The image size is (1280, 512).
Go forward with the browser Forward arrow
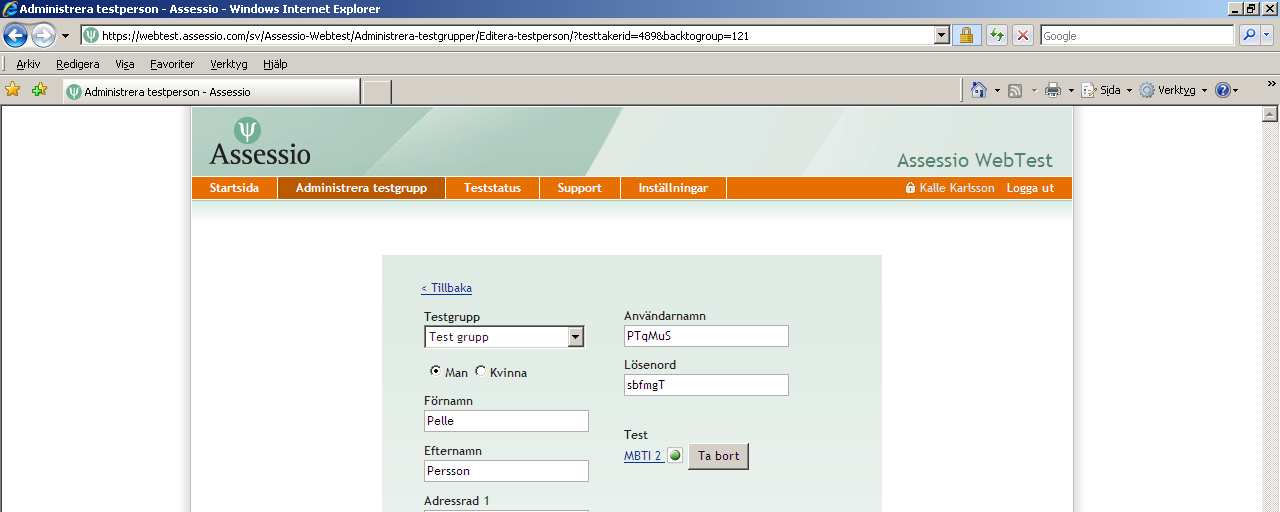click(43, 36)
